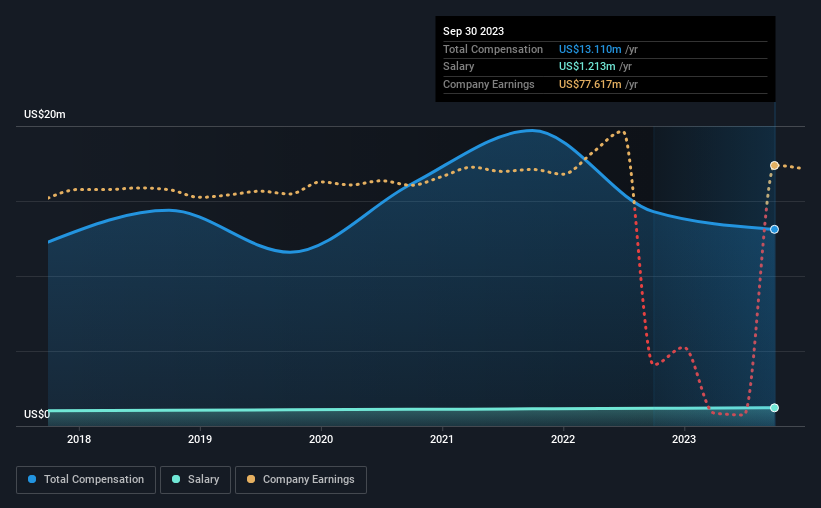
Task: Click the Sep 30 2023 tooltip date
Action: click(473, 31)
